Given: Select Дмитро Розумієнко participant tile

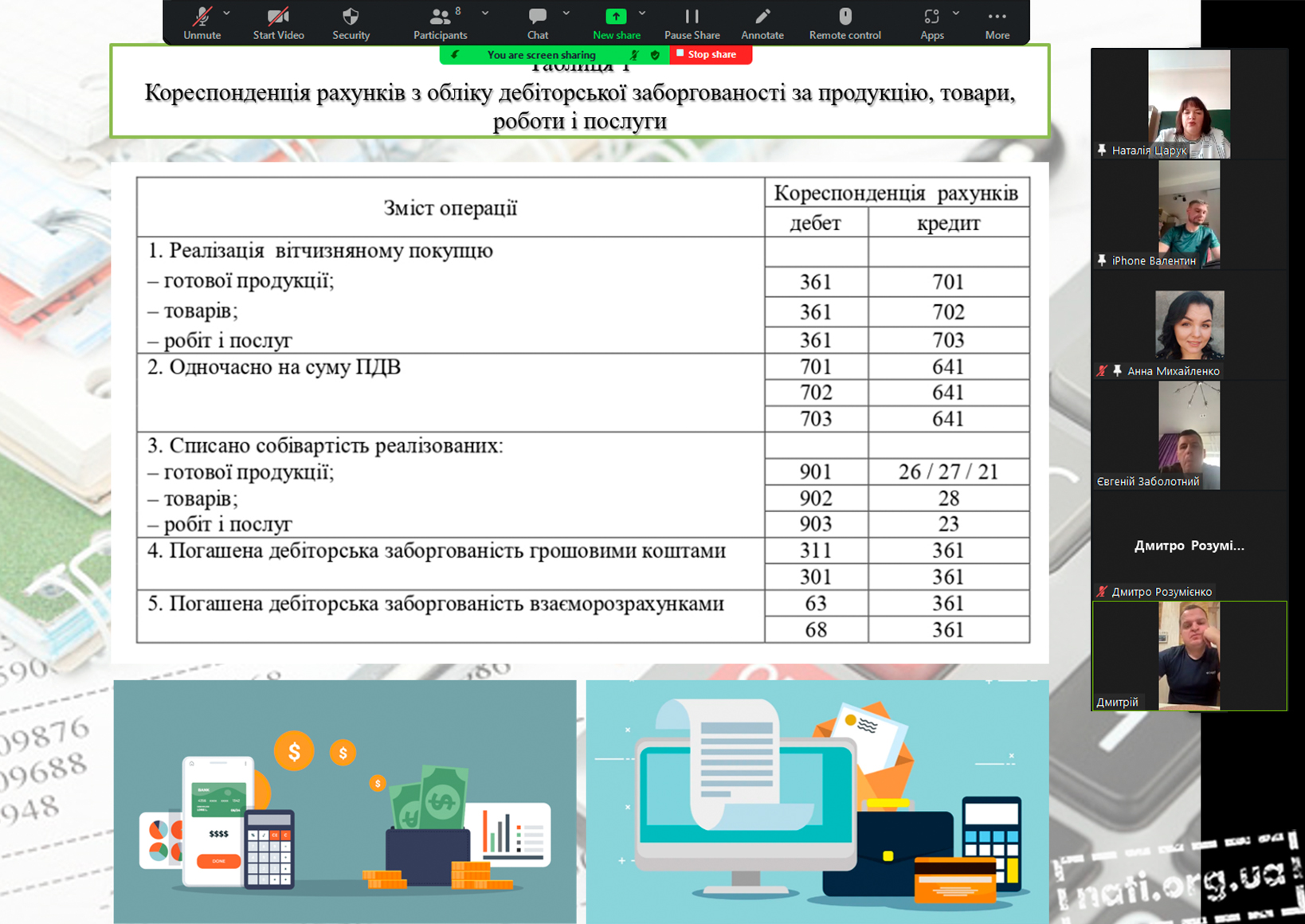Looking at the screenshot, I should coord(1189,546).
